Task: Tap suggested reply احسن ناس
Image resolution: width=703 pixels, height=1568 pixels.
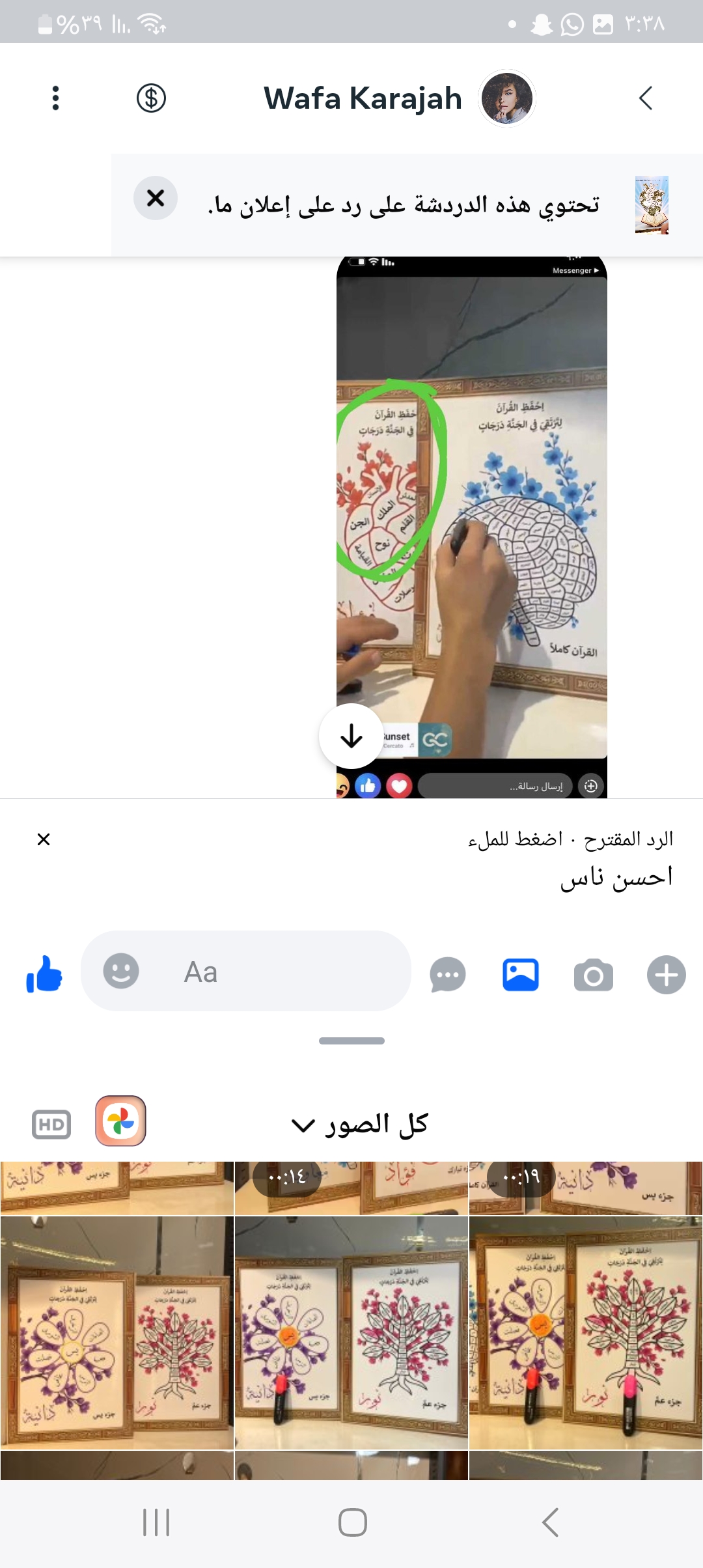Action: [616, 877]
